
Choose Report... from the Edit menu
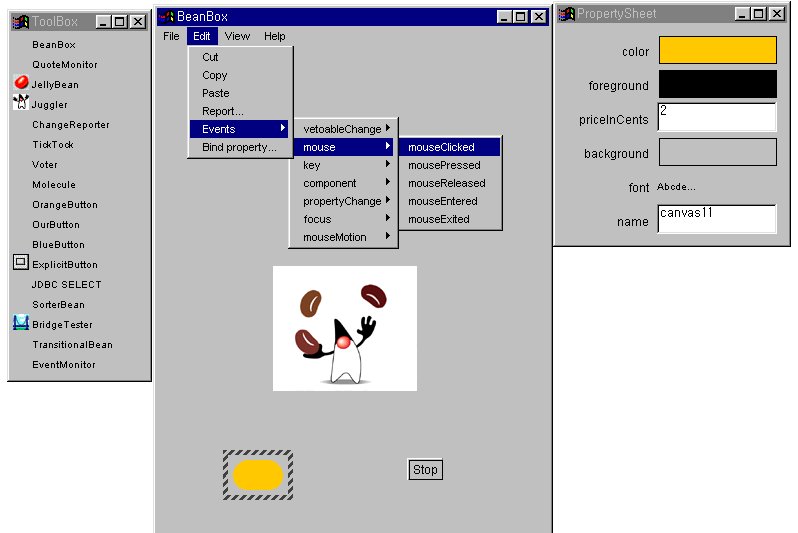[x=240, y=111]
